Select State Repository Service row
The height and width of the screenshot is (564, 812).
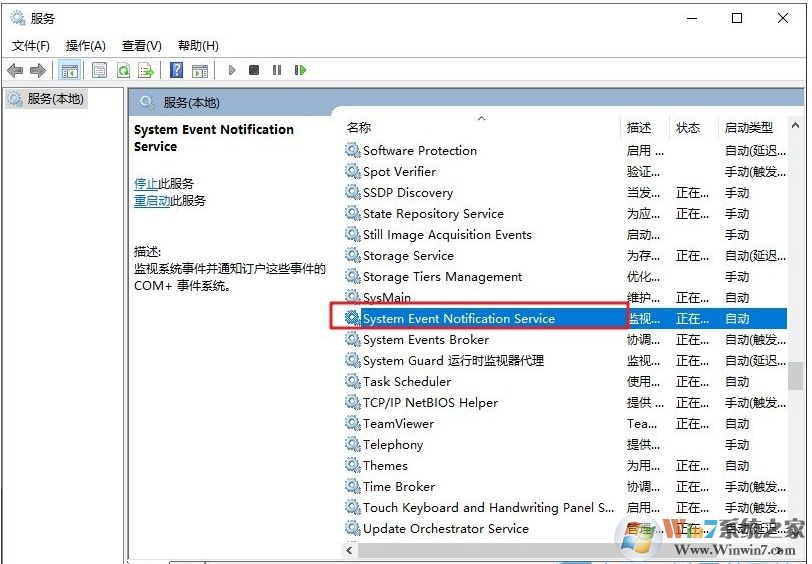[566, 213]
